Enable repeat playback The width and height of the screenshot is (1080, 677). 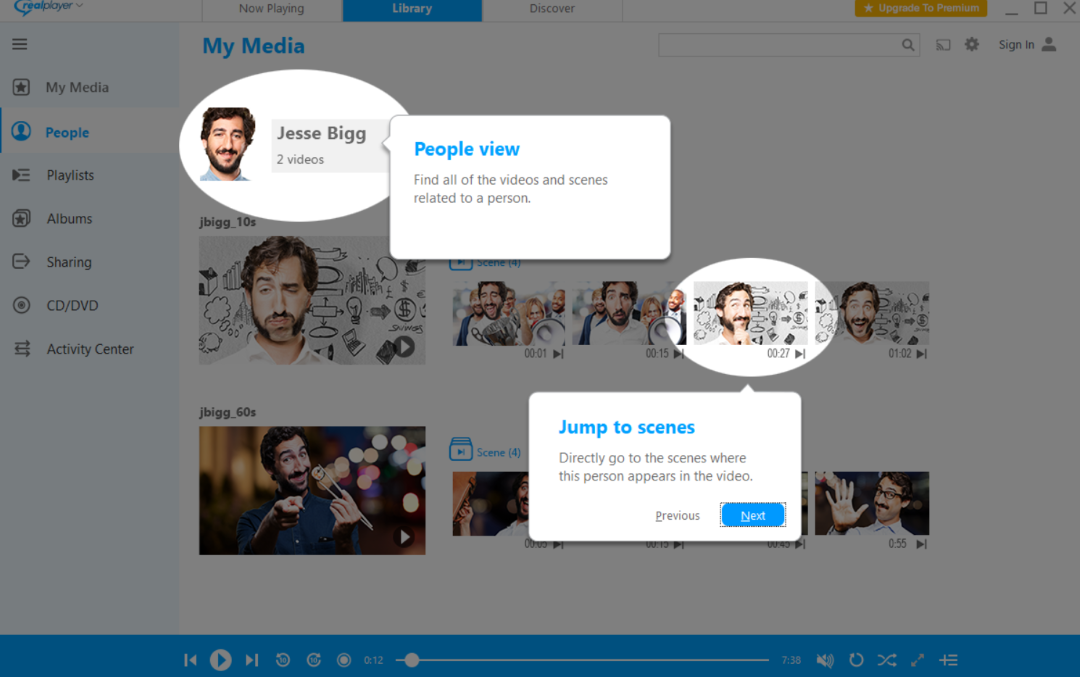(x=855, y=660)
